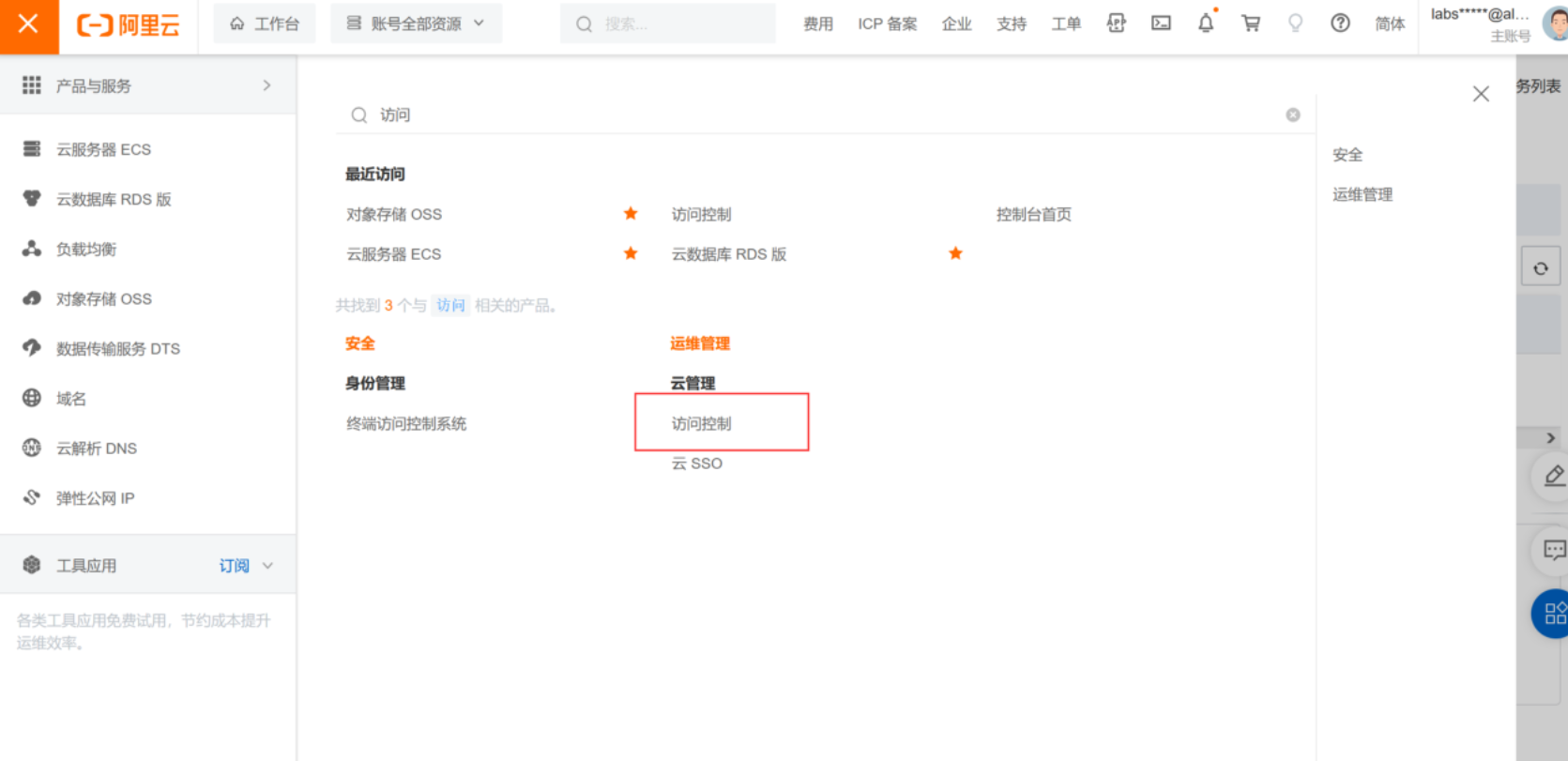Click the light bulb tips icon
This screenshot has height=761, width=1568.
[x=1295, y=23]
